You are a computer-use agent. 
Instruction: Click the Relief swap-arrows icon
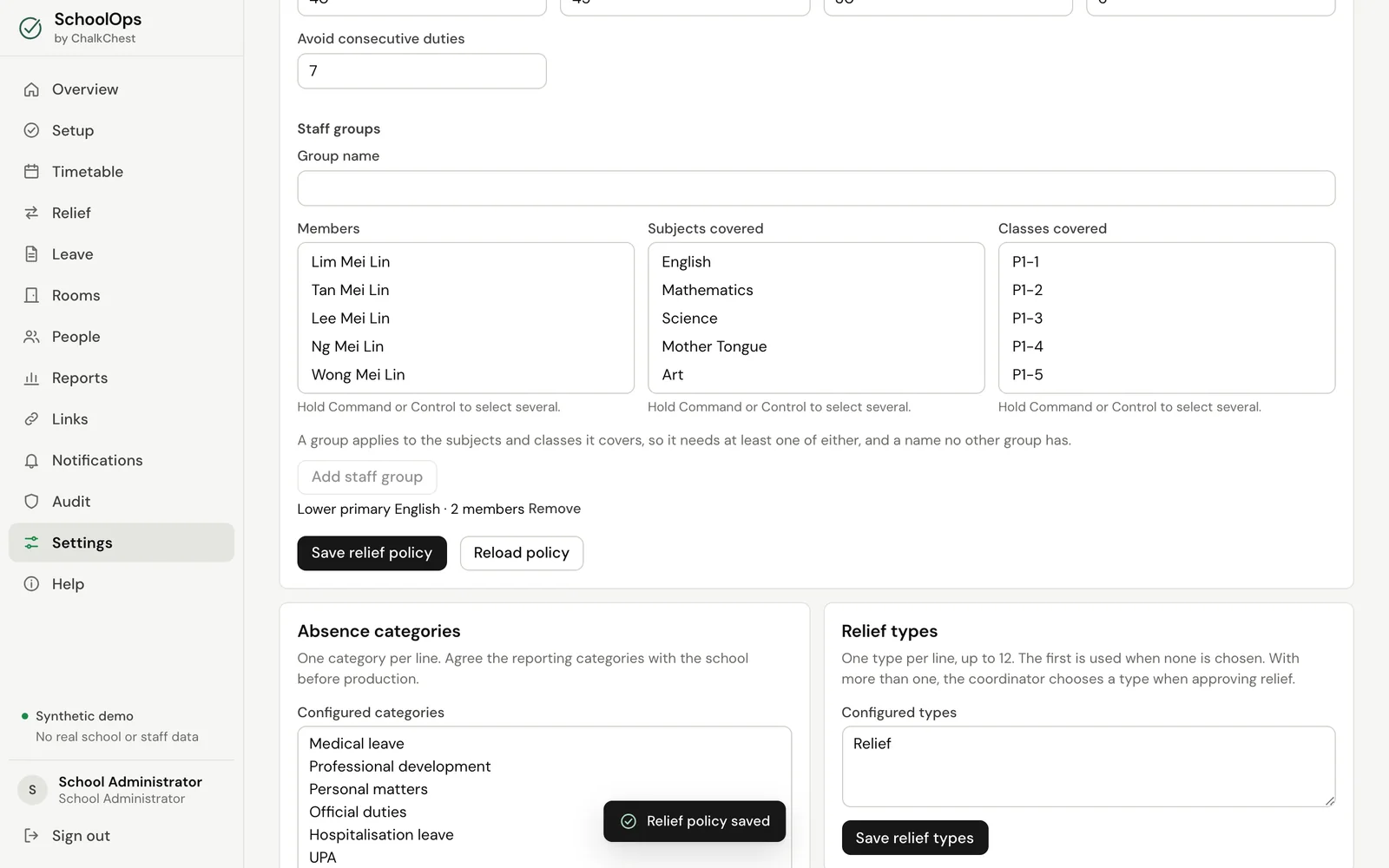click(x=31, y=213)
